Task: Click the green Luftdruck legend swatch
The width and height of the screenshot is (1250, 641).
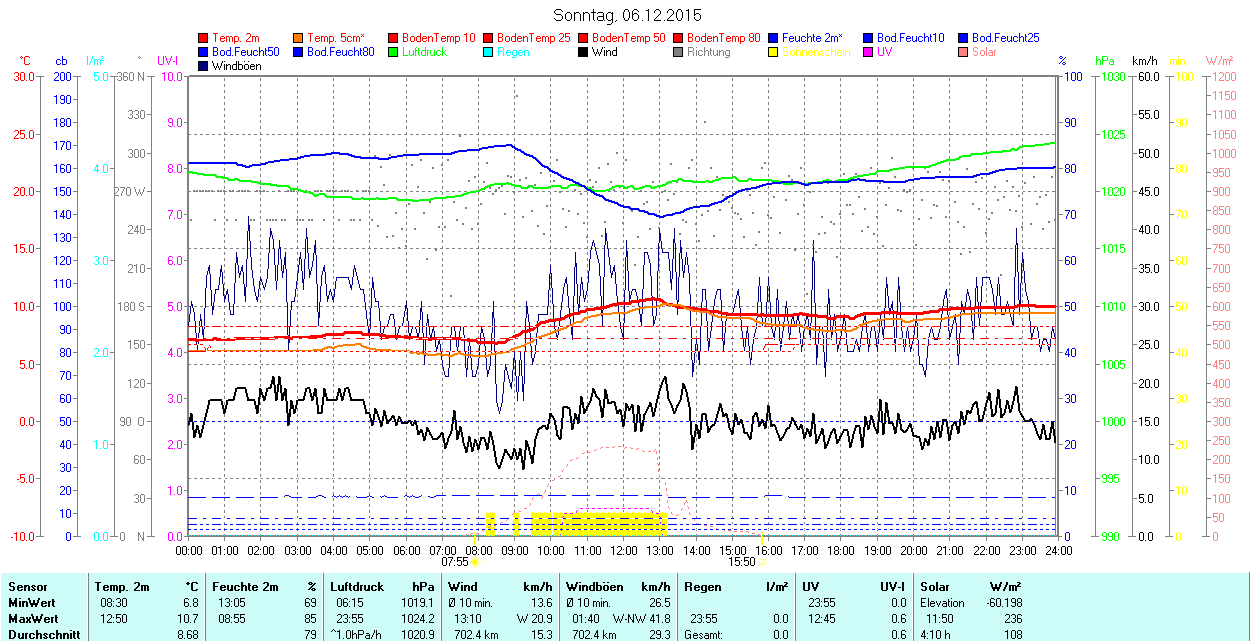Action: (x=394, y=52)
